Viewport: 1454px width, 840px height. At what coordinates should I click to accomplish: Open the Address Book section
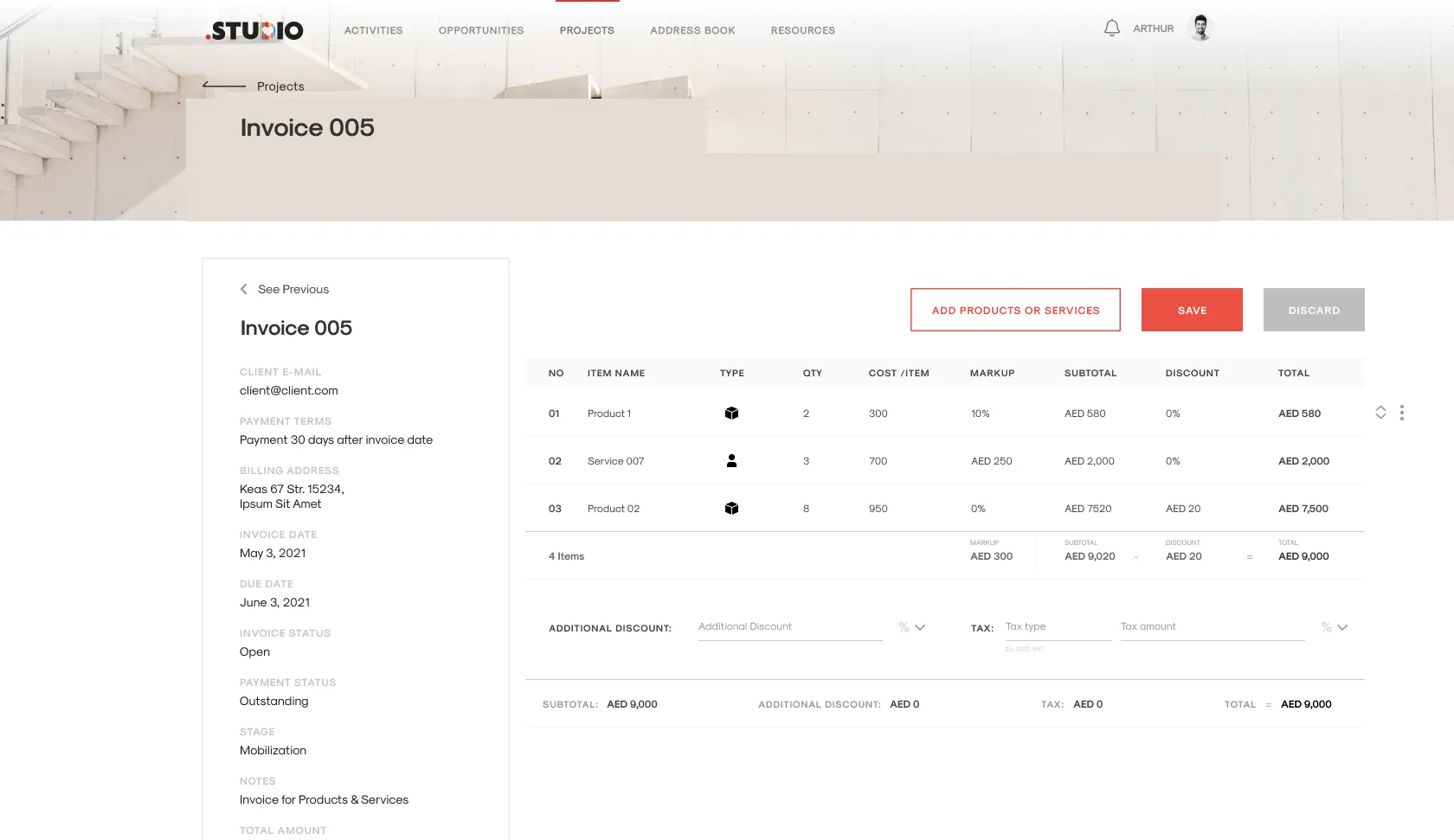coord(692,30)
